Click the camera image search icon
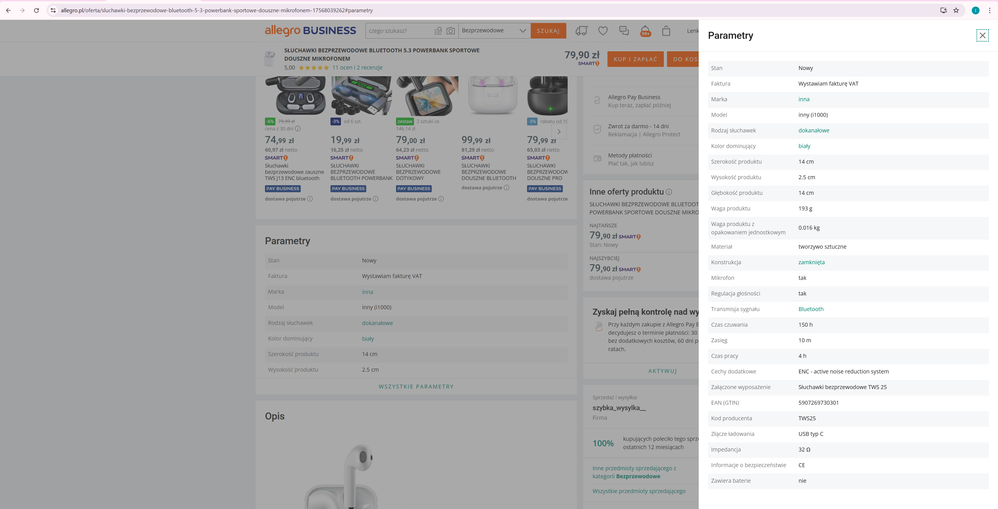The image size is (998, 509). coord(450,31)
